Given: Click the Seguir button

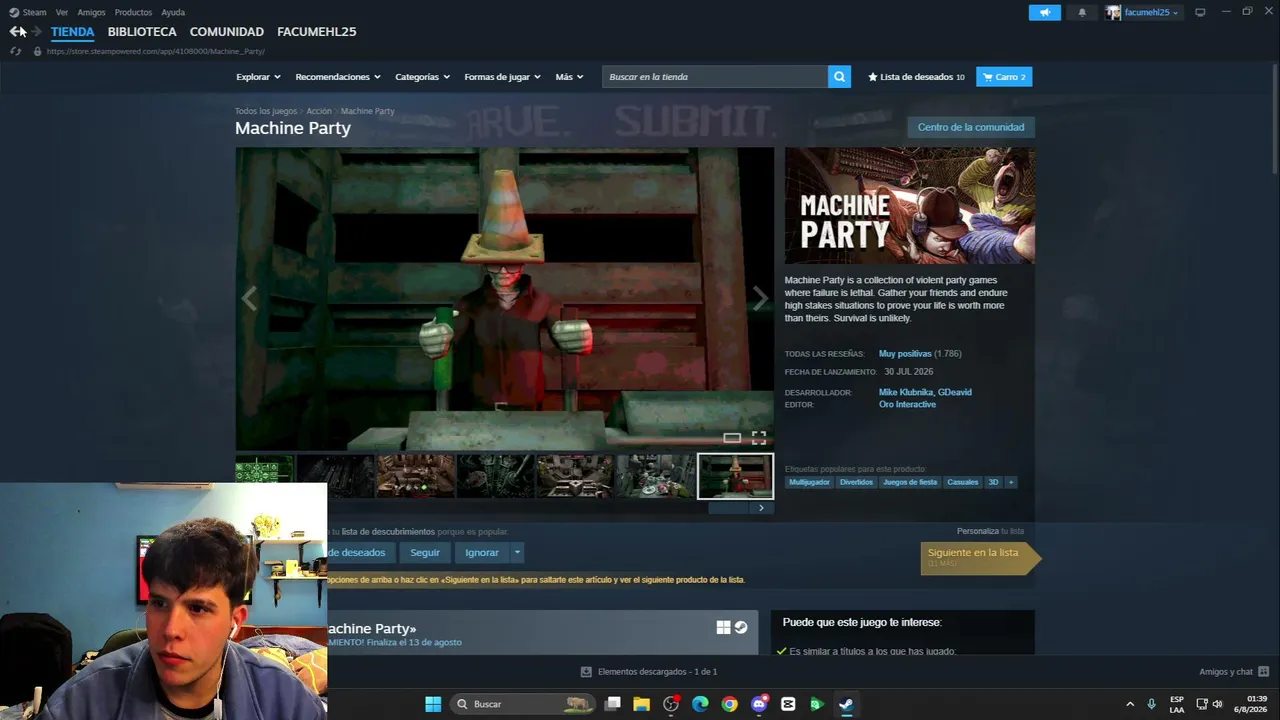Looking at the screenshot, I should tap(425, 552).
